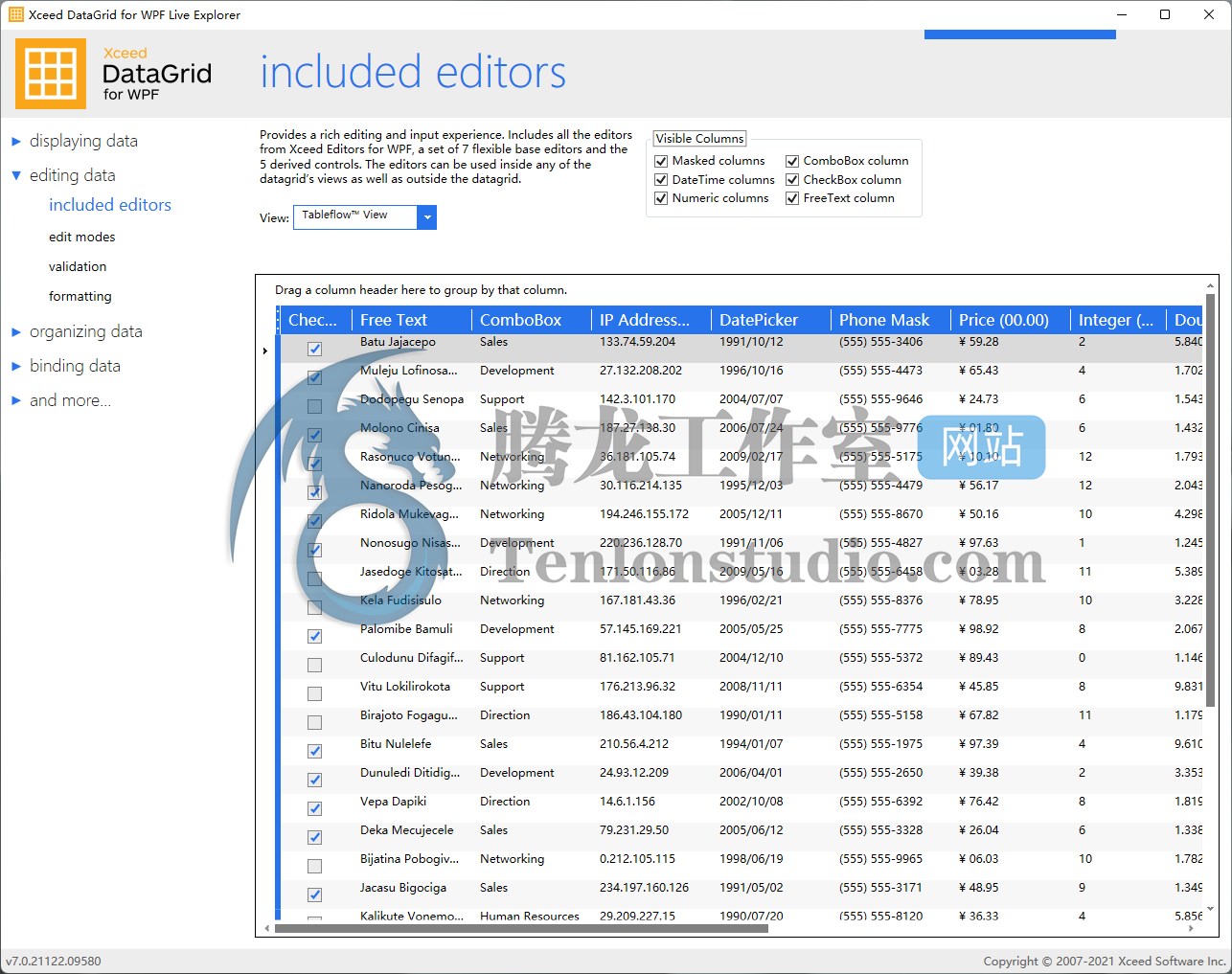The height and width of the screenshot is (974, 1232).
Task: Open the View dropdown arrow
Action: (427, 217)
